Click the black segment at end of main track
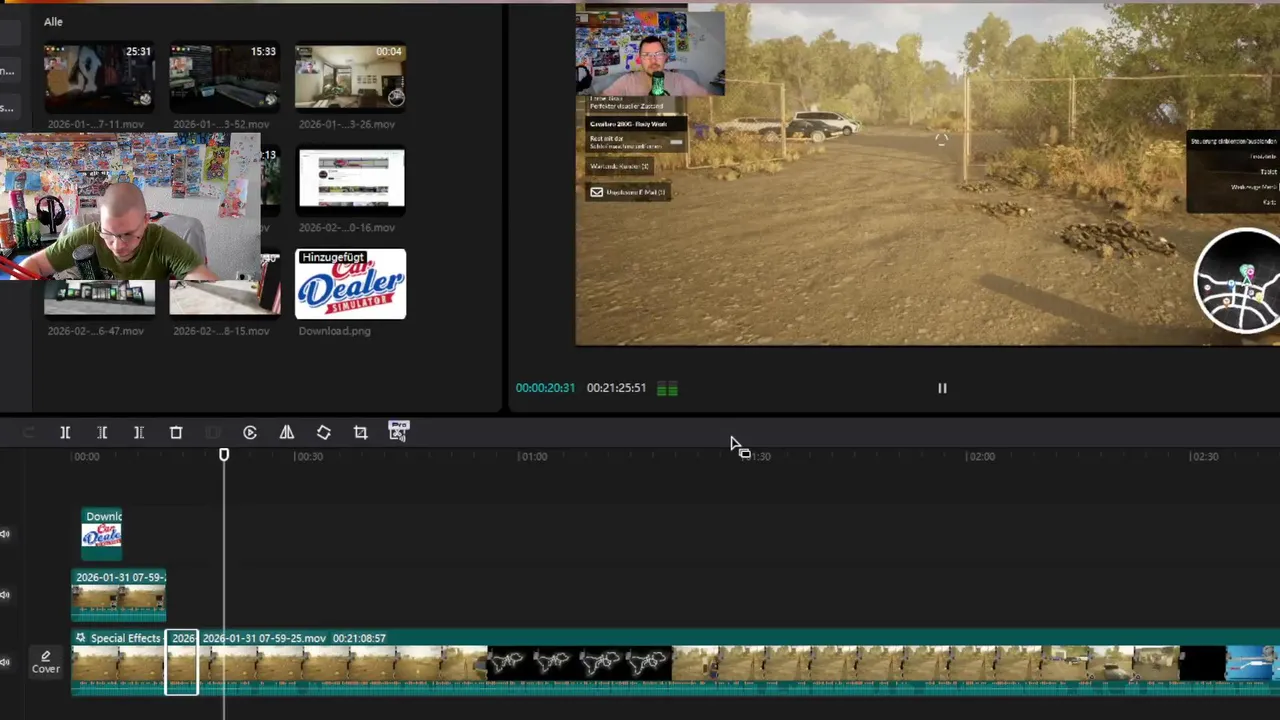This screenshot has width=1280, height=720. (x=1203, y=662)
